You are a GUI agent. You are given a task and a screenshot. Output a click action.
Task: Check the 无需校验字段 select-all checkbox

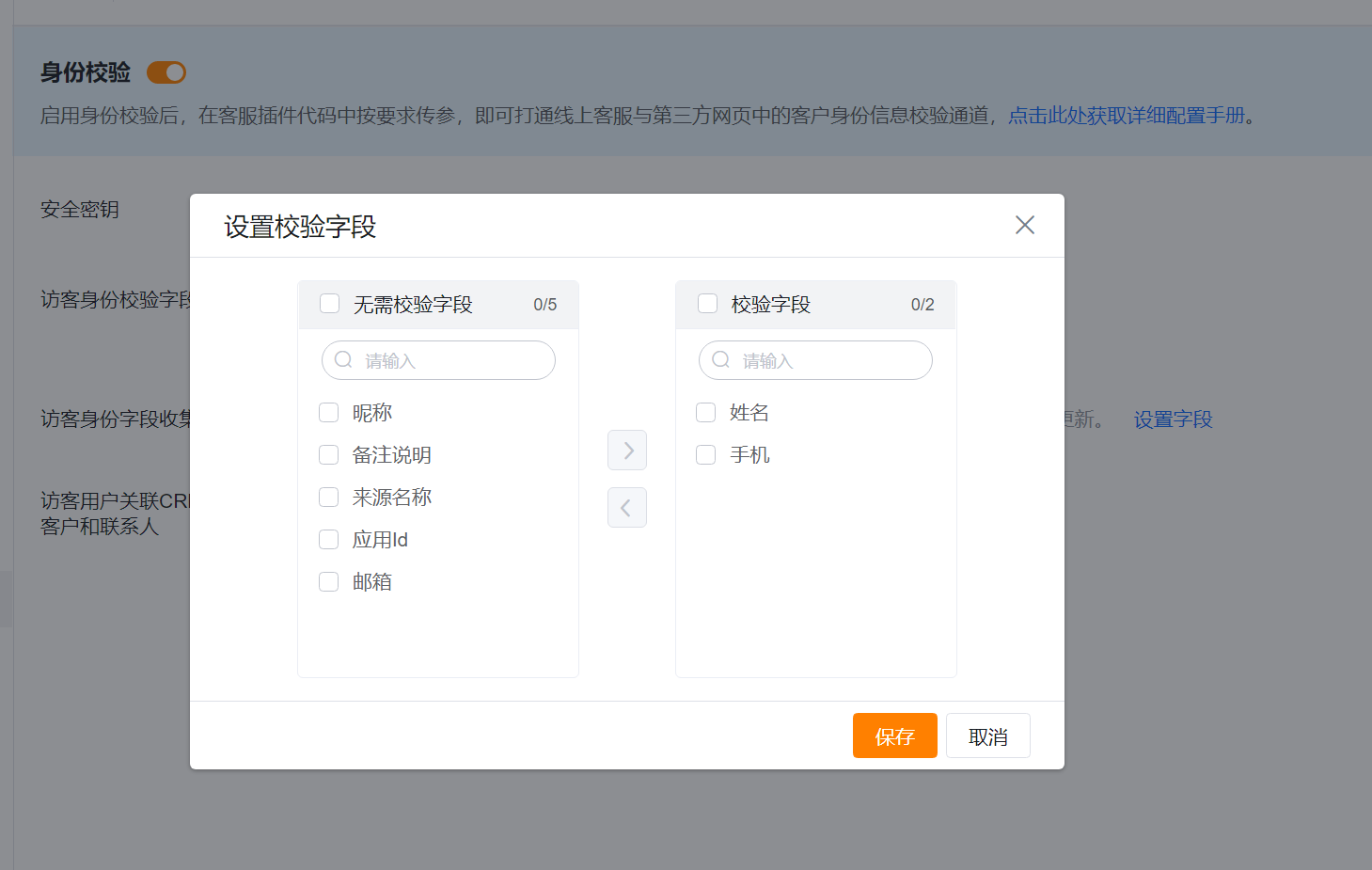330,304
